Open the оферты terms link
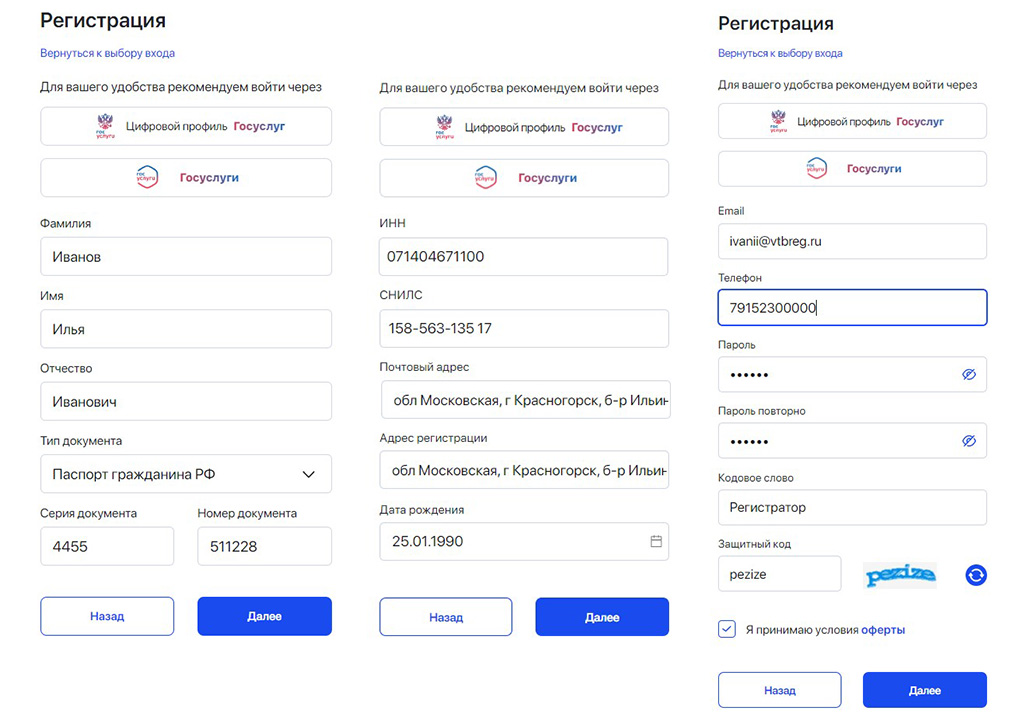The image size is (1020, 719). 883,630
